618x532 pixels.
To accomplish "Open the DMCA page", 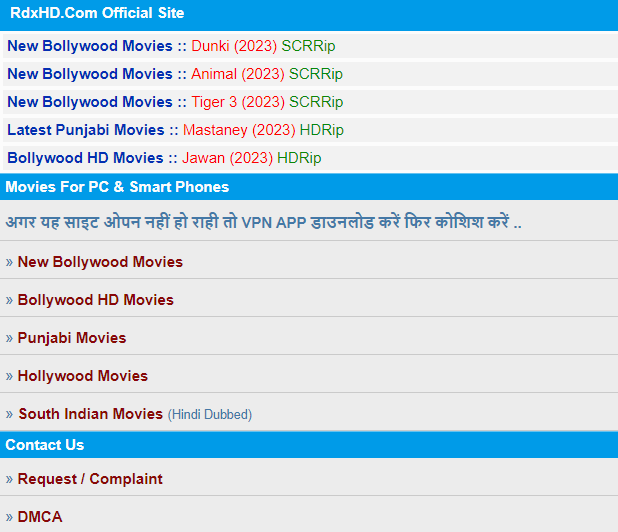I will 40,517.
